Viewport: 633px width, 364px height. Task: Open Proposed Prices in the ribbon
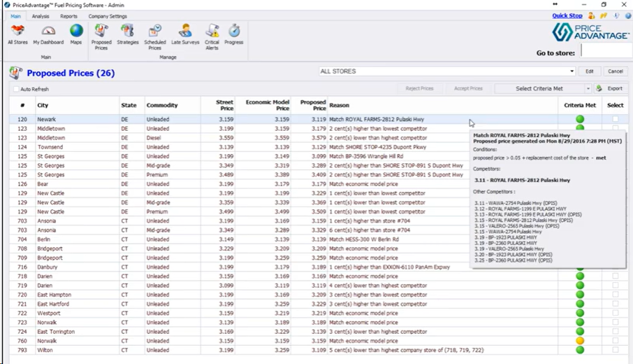101,37
